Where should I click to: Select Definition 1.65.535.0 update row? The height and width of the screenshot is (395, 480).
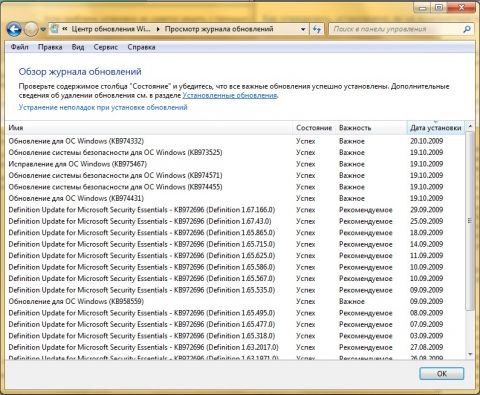click(235, 290)
